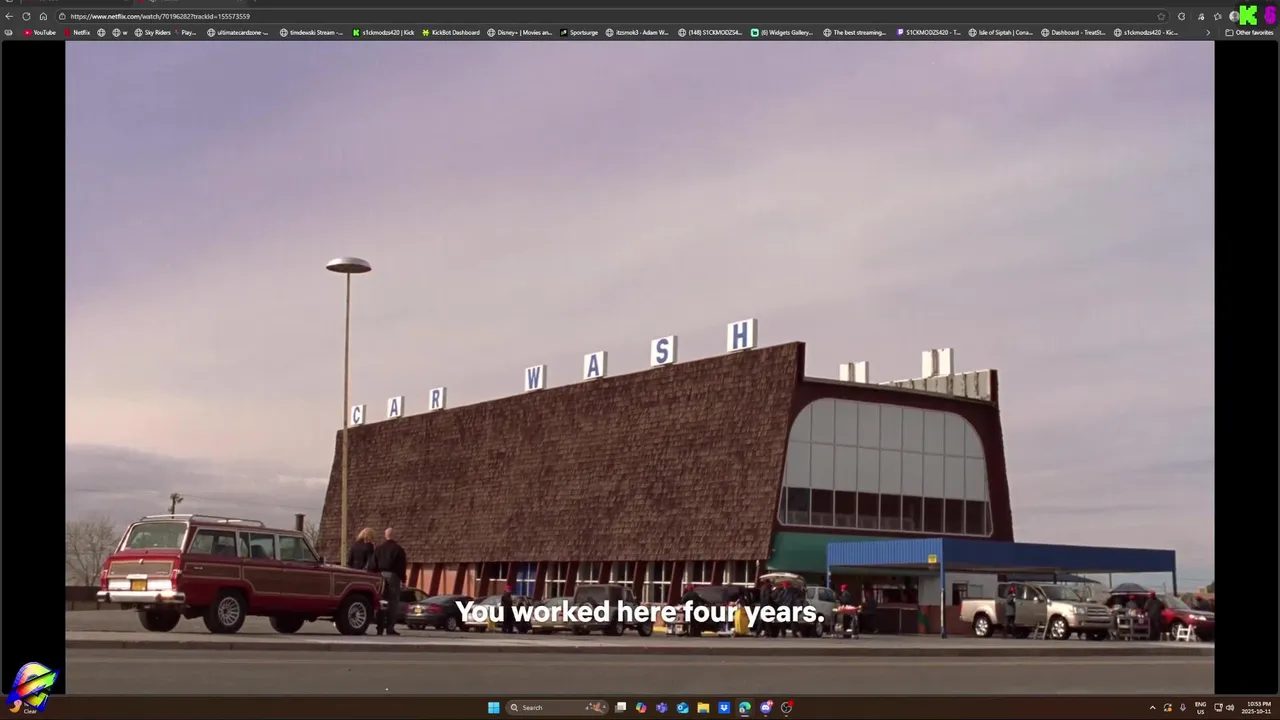
Task: Open the KickBot Dashboard bookmark
Action: point(451,33)
